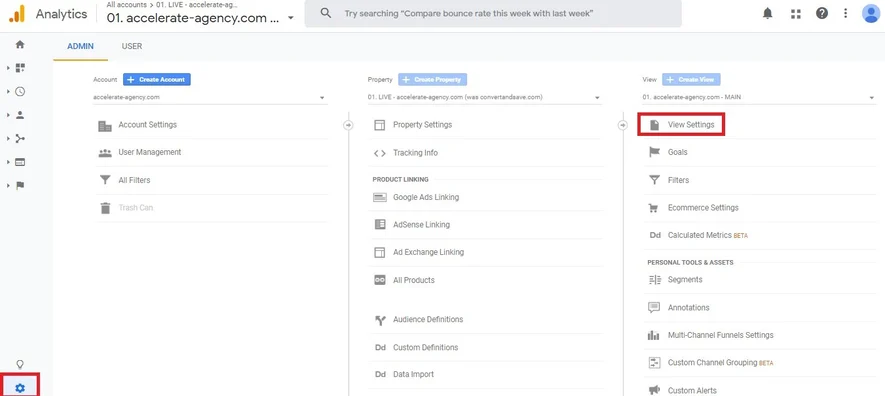
Task: Open the notifications bell
Action: [x=768, y=13]
